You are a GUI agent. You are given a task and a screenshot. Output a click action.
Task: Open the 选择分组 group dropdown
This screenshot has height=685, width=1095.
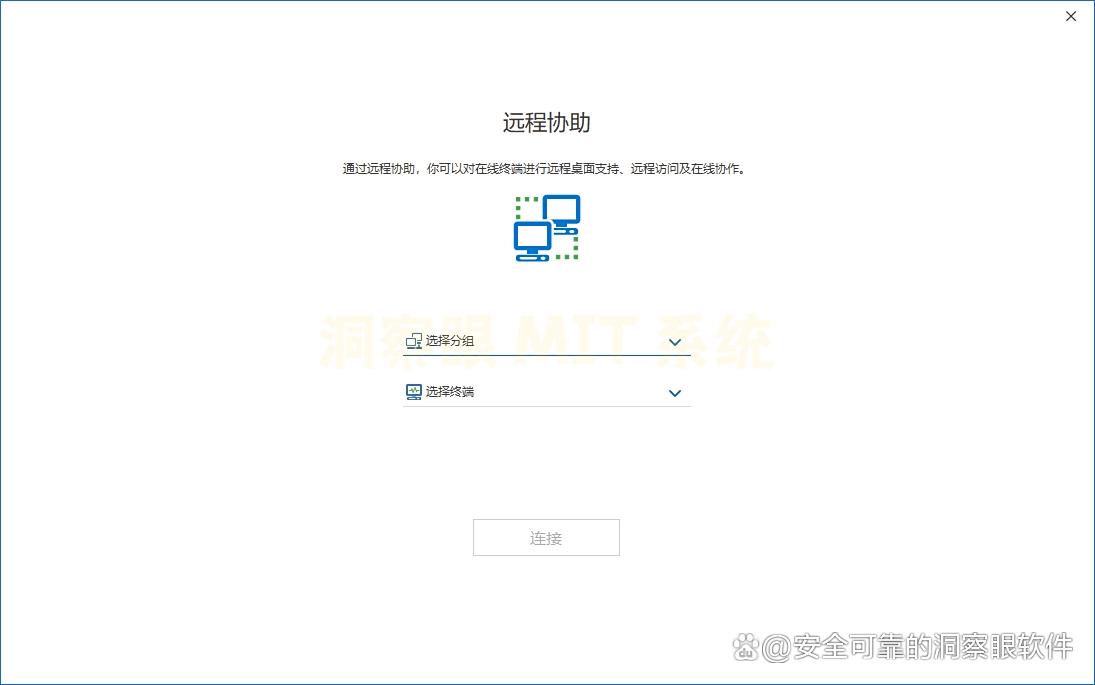click(546, 341)
